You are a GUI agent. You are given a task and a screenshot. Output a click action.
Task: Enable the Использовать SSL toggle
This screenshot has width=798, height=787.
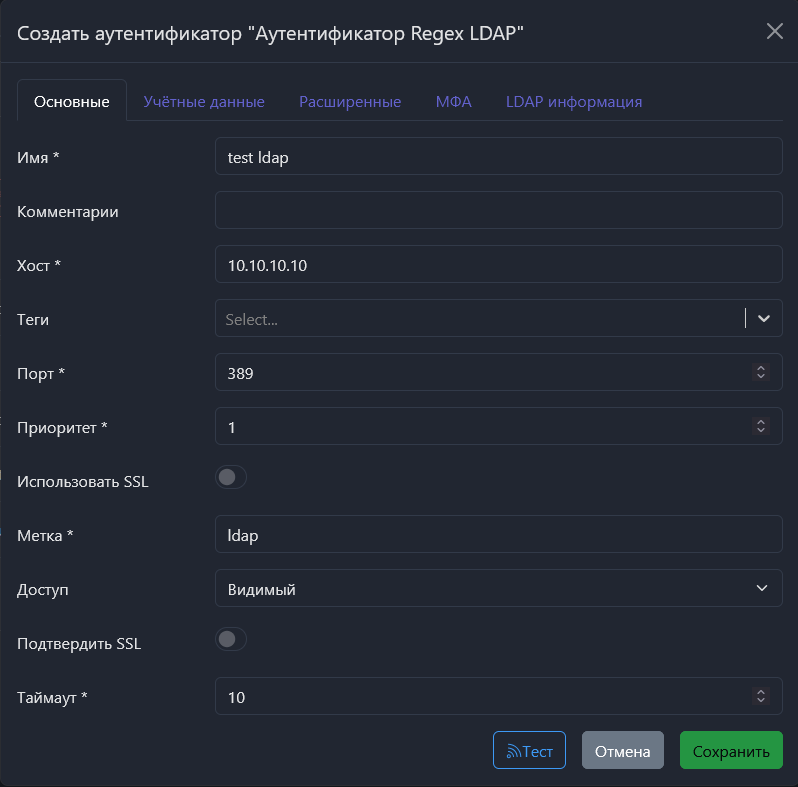tap(231, 478)
